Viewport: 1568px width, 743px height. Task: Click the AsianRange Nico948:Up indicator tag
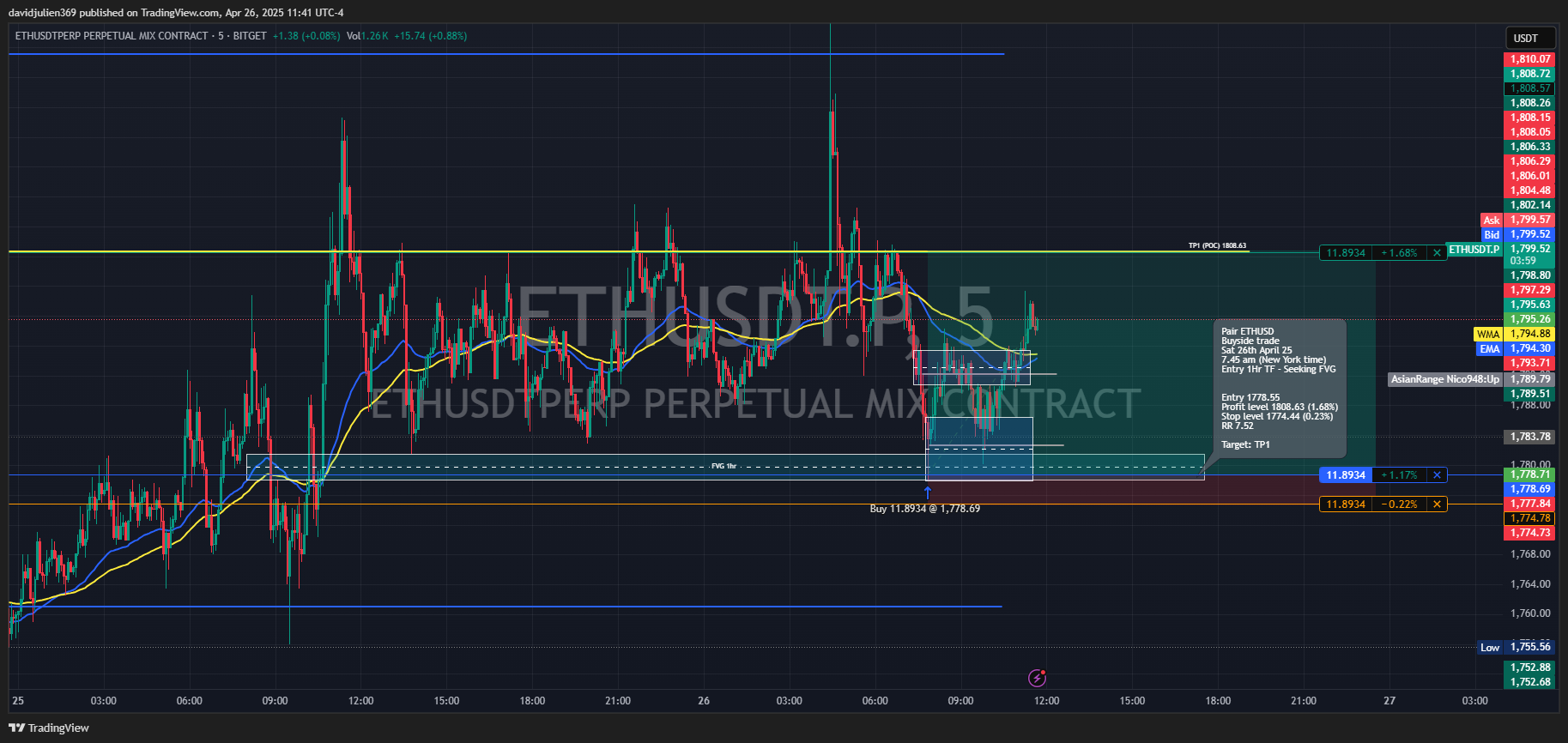[1445, 379]
